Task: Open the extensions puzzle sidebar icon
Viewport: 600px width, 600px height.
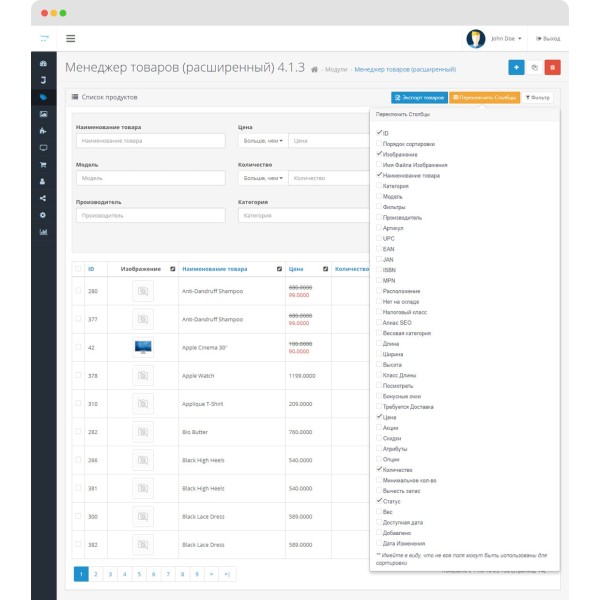Action: point(43,131)
